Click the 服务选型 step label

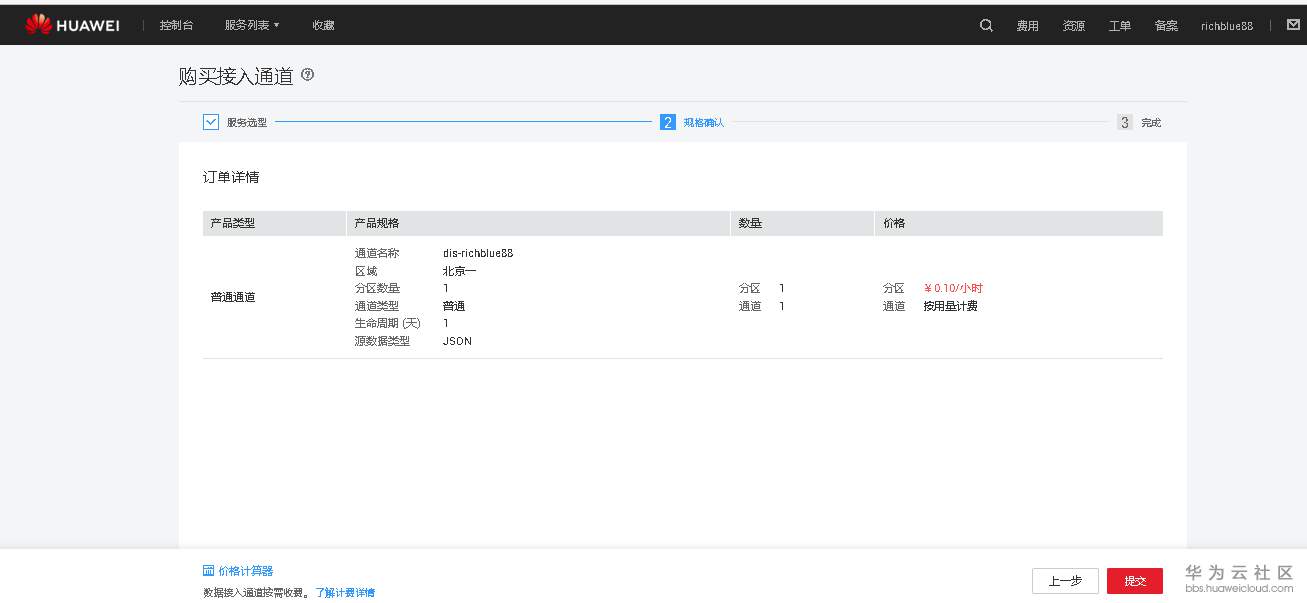[x=247, y=123]
